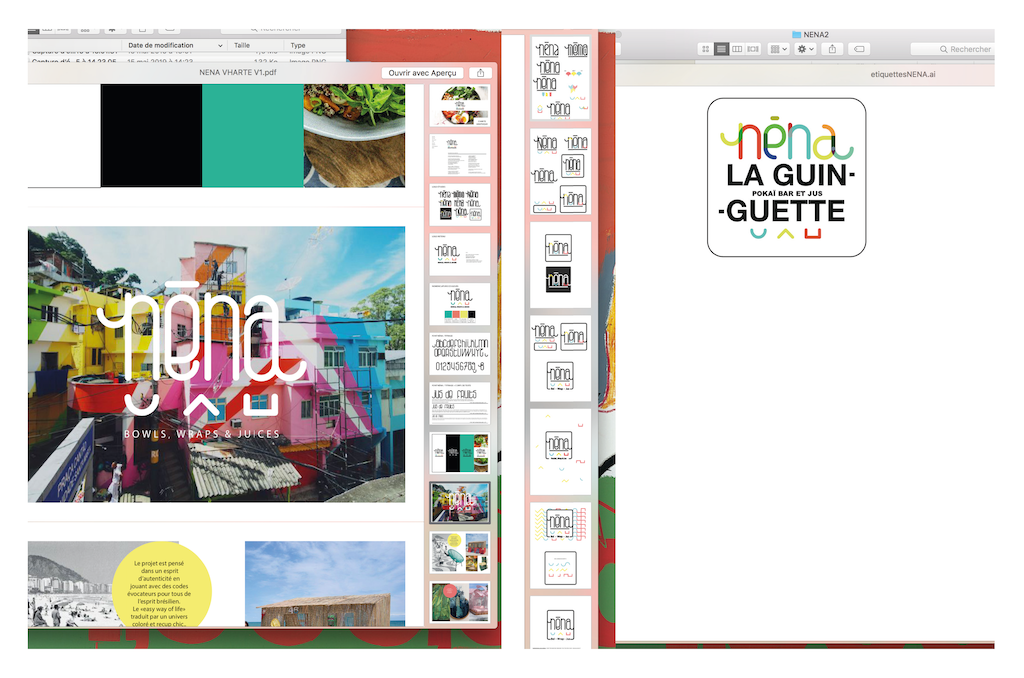
Task: Select the salad bowl cover page thumbnail
Action: tap(460, 105)
